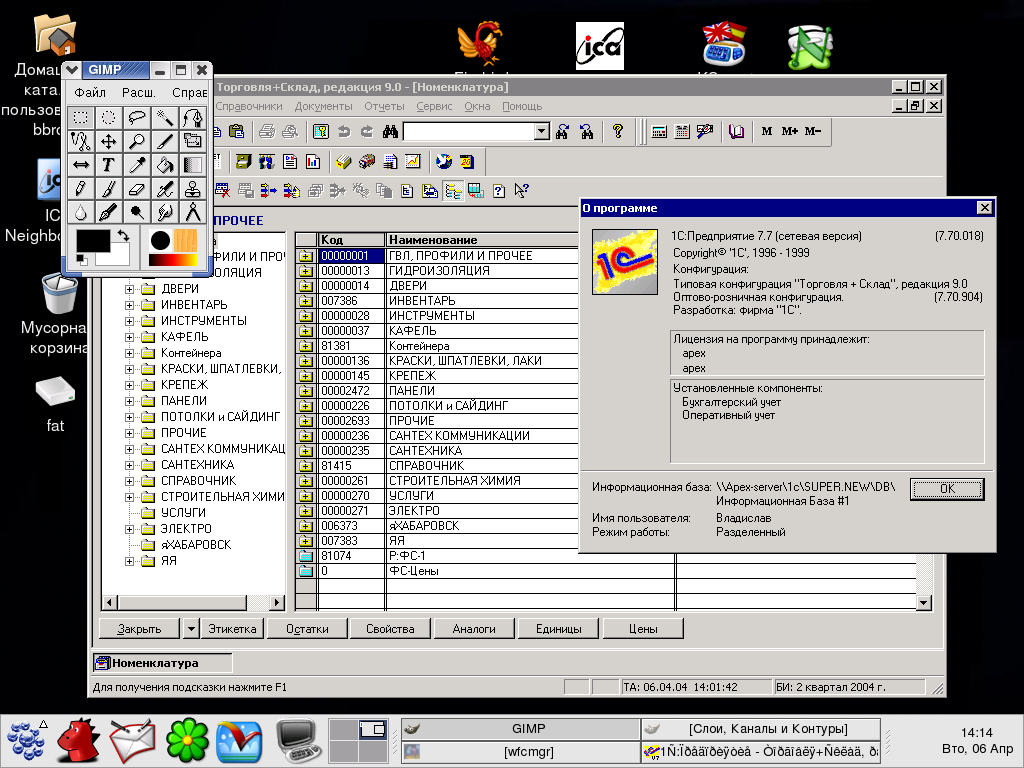1024x768 pixels.
Task: Pick the Magic Wand tool in GIMP
Action: (165, 118)
